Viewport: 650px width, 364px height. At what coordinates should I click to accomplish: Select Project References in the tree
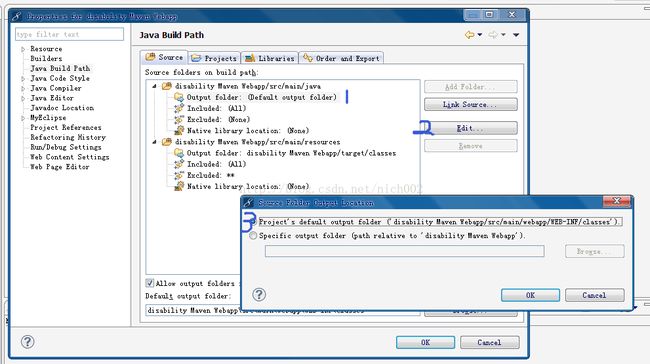pyautogui.click(x=65, y=128)
